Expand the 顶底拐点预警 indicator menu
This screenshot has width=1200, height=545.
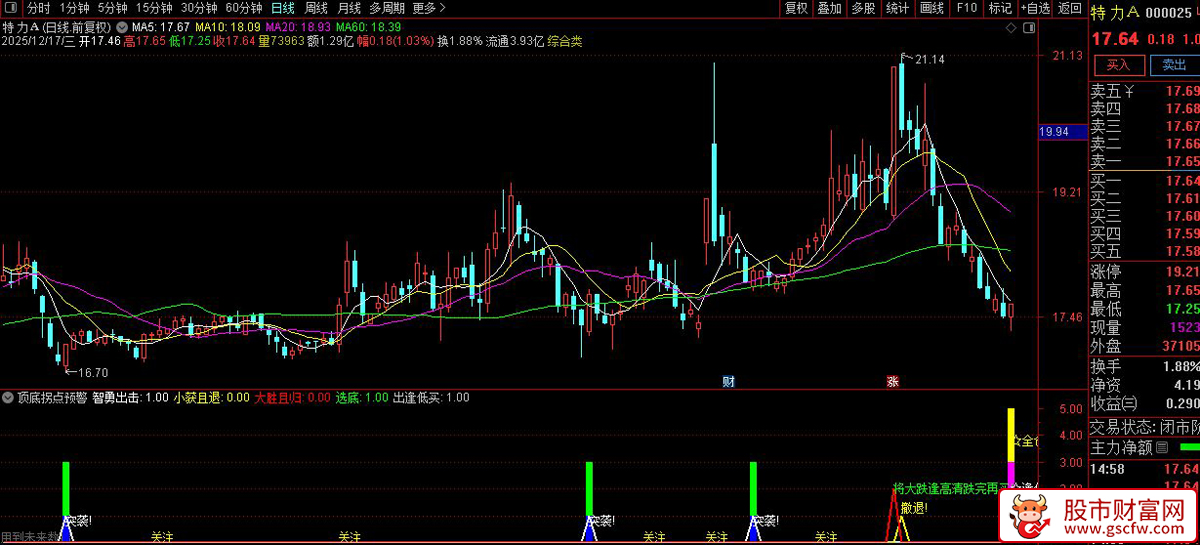[9, 397]
